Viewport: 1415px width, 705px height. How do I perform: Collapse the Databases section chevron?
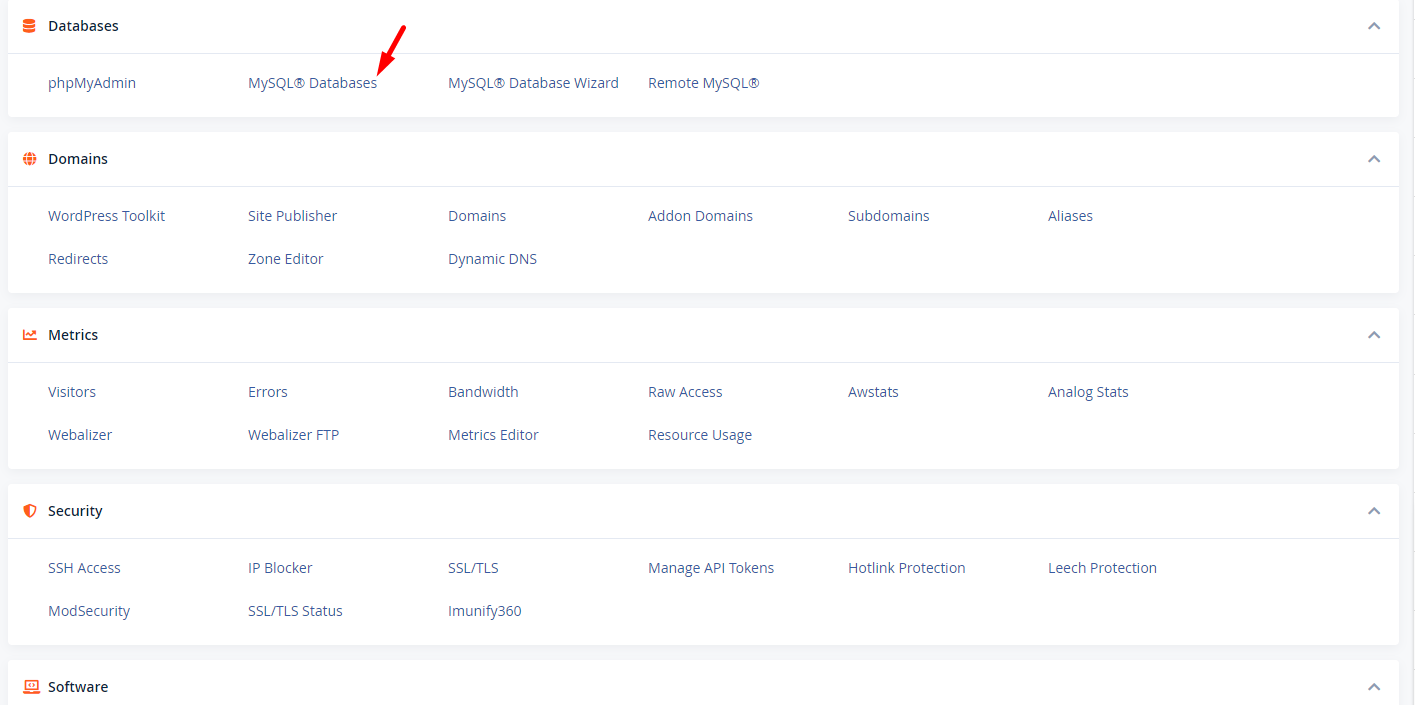[x=1374, y=26]
